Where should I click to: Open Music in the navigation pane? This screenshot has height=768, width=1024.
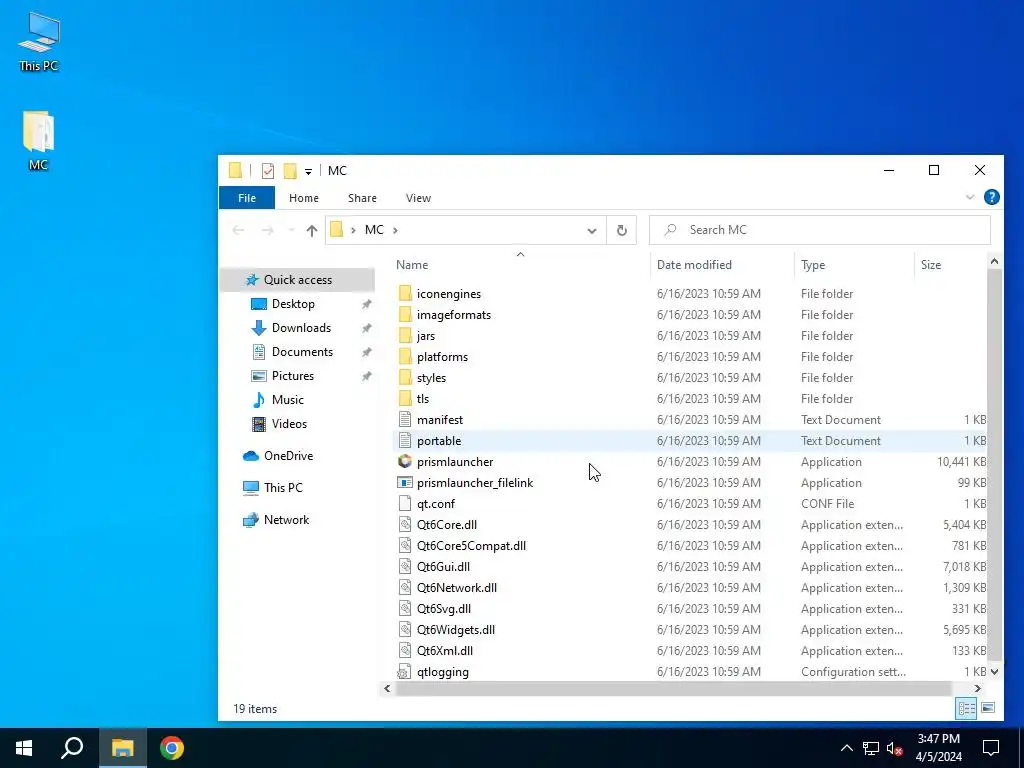[287, 400]
